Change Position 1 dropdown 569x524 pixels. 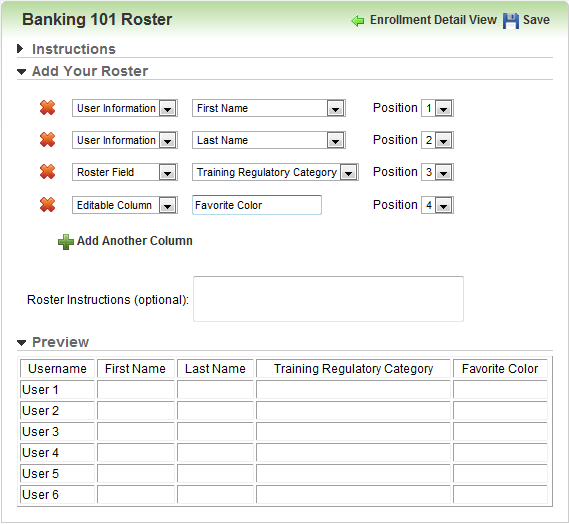pyautogui.click(x=437, y=108)
